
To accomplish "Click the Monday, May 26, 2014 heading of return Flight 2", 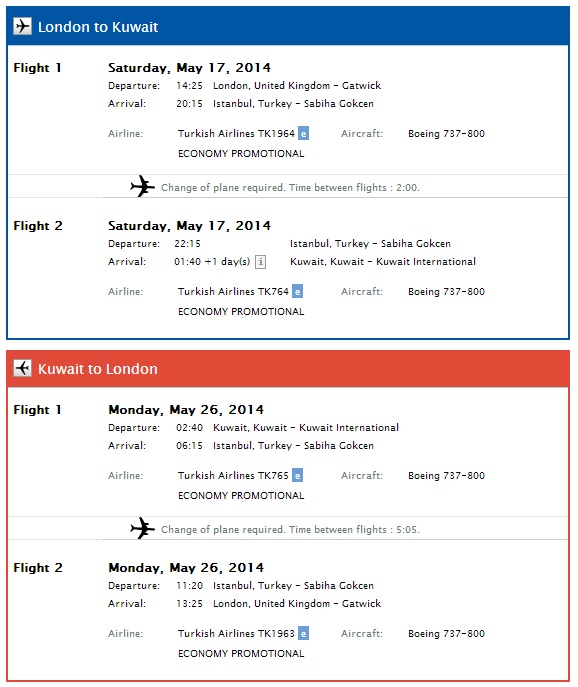I will [186, 568].
